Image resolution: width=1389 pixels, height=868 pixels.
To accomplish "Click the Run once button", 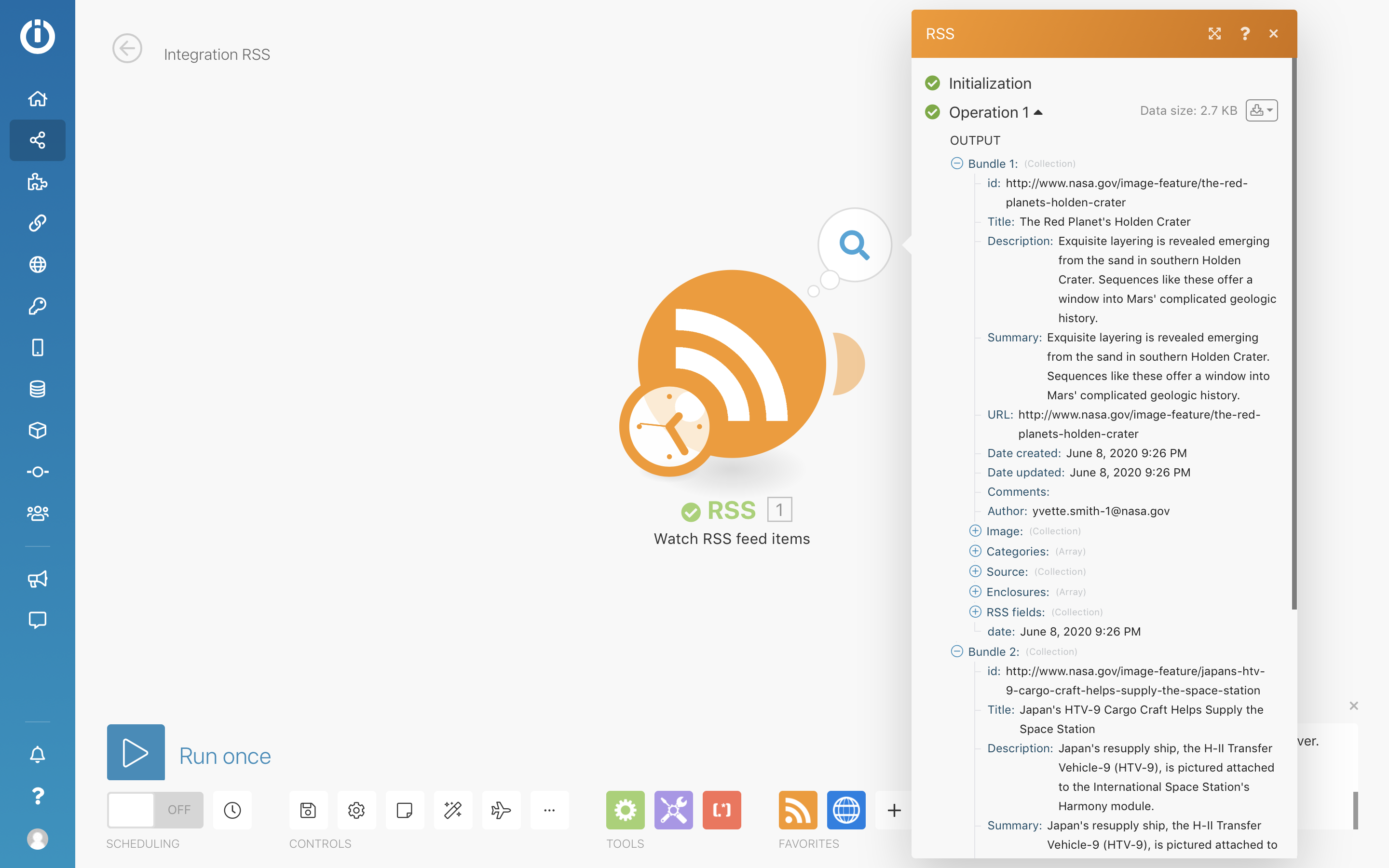I will click(136, 752).
